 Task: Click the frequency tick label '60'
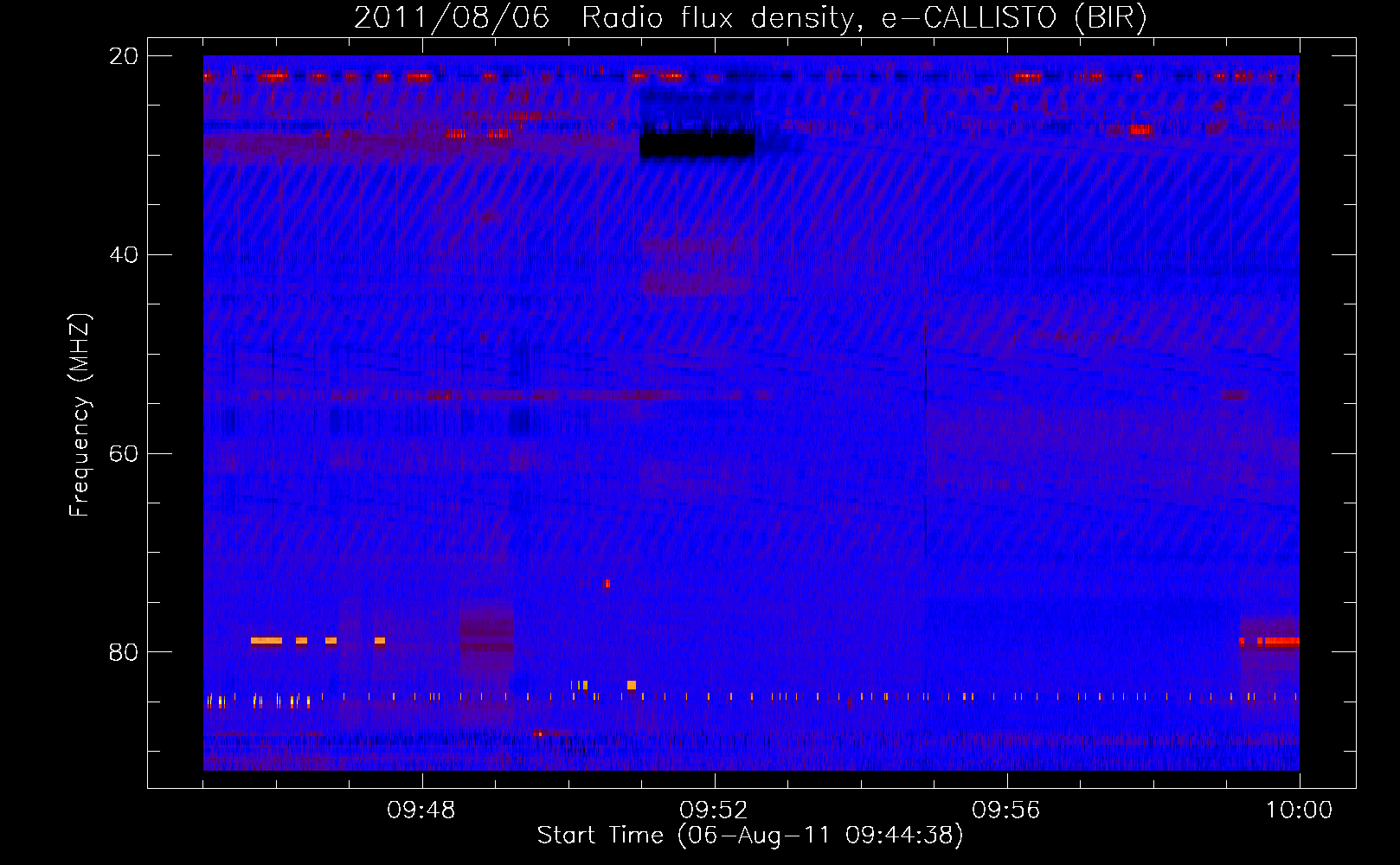pos(124,453)
